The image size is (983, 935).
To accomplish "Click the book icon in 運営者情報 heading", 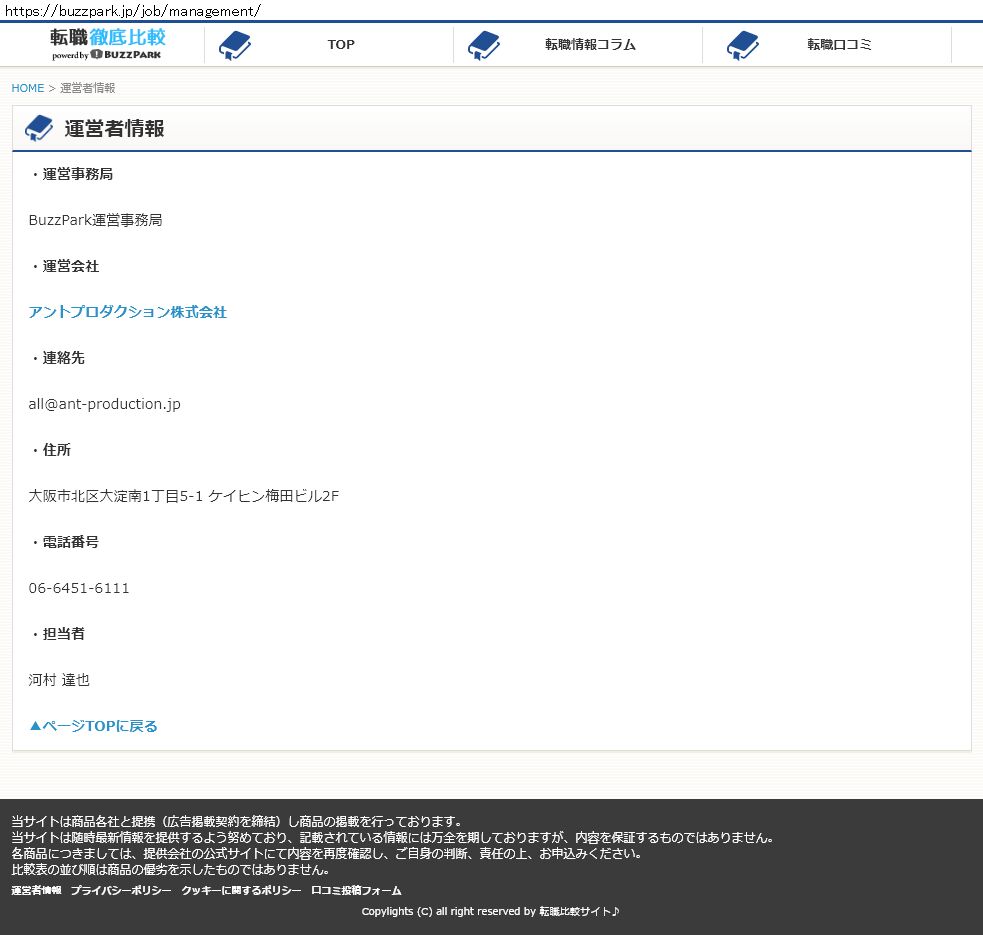I will coord(39,128).
